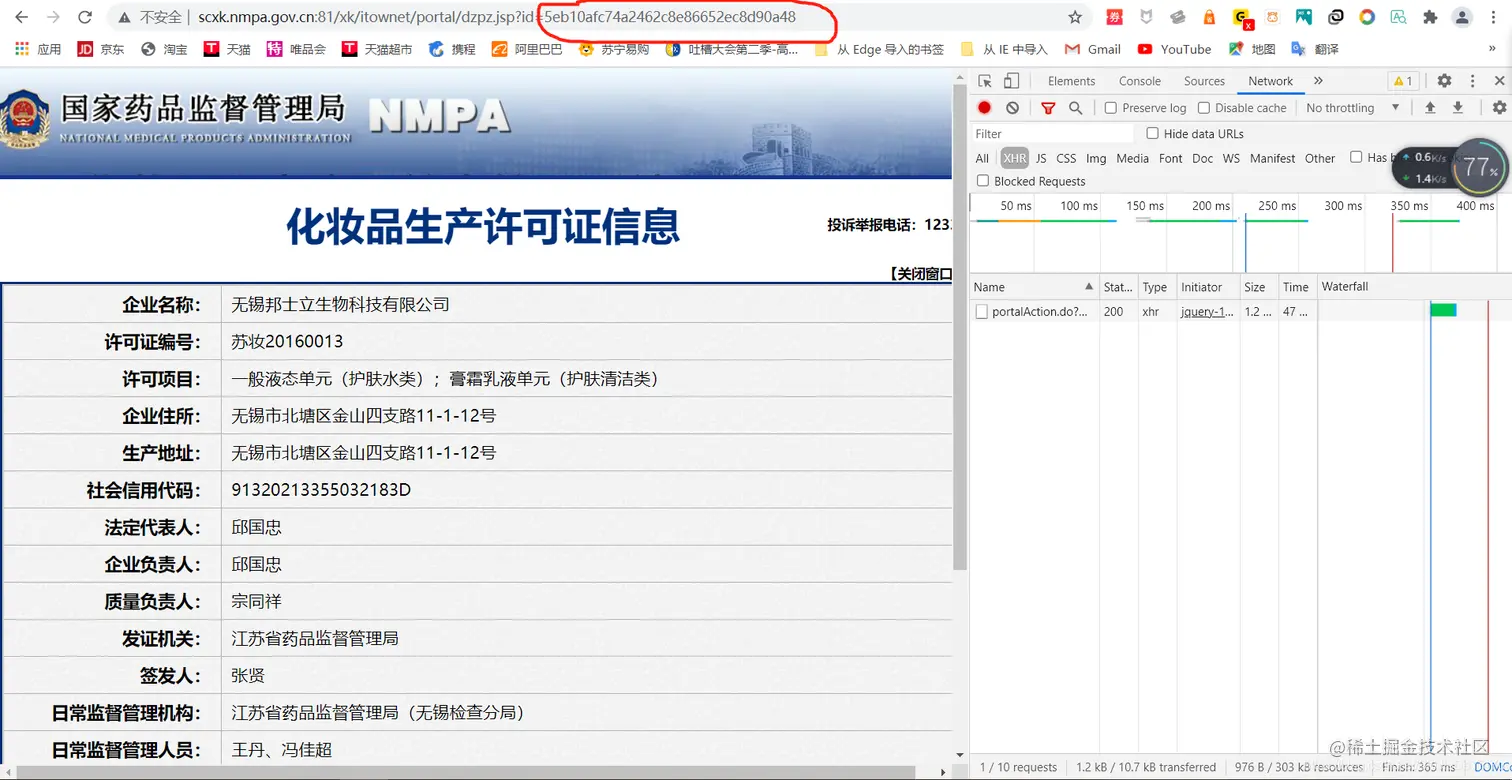The height and width of the screenshot is (780, 1512).
Task: Toggle the Has blocked cookies checkbox
Action: click(1356, 157)
